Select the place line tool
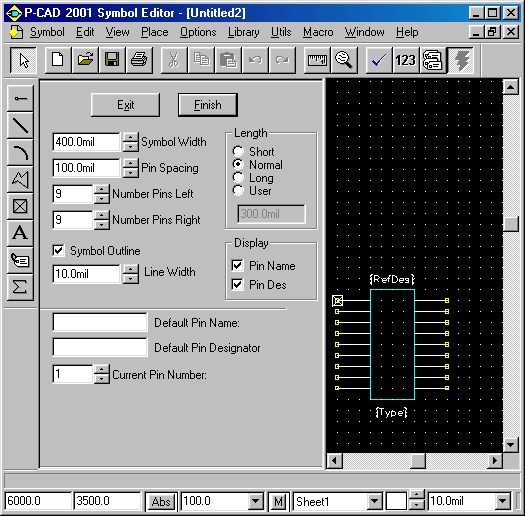This screenshot has width=525, height=516. [20, 125]
